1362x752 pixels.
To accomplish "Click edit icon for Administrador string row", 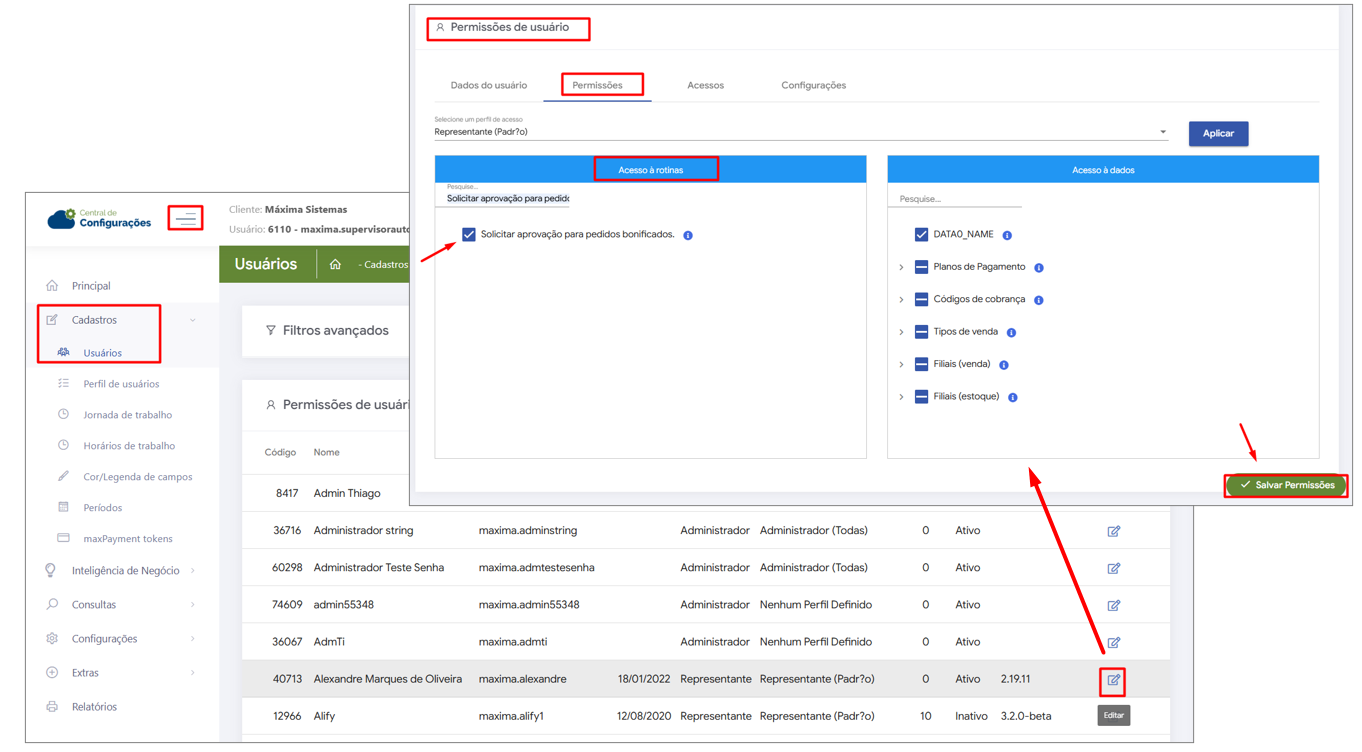I will pyautogui.click(x=1113, y=531).
